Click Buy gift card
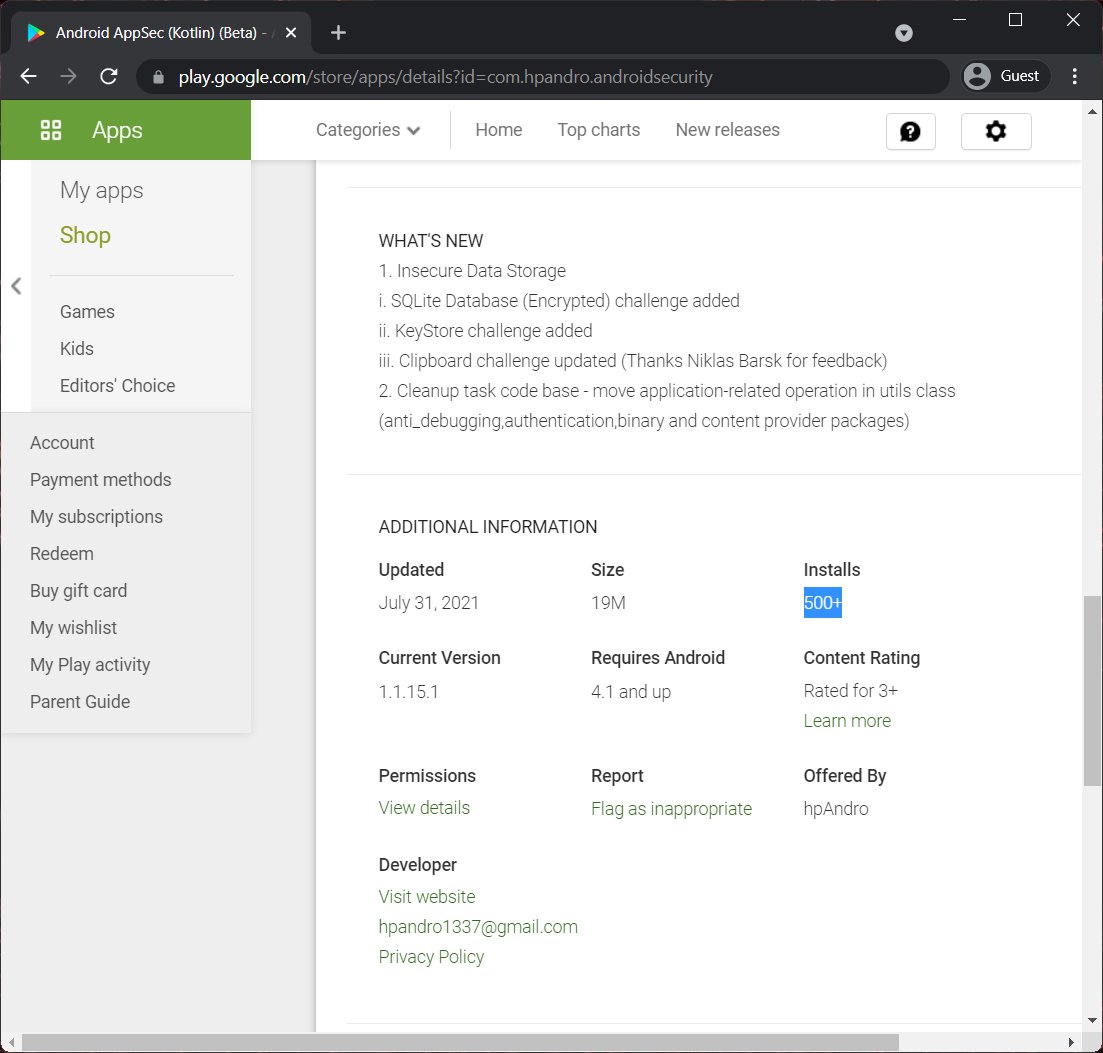 pos(78,591)
